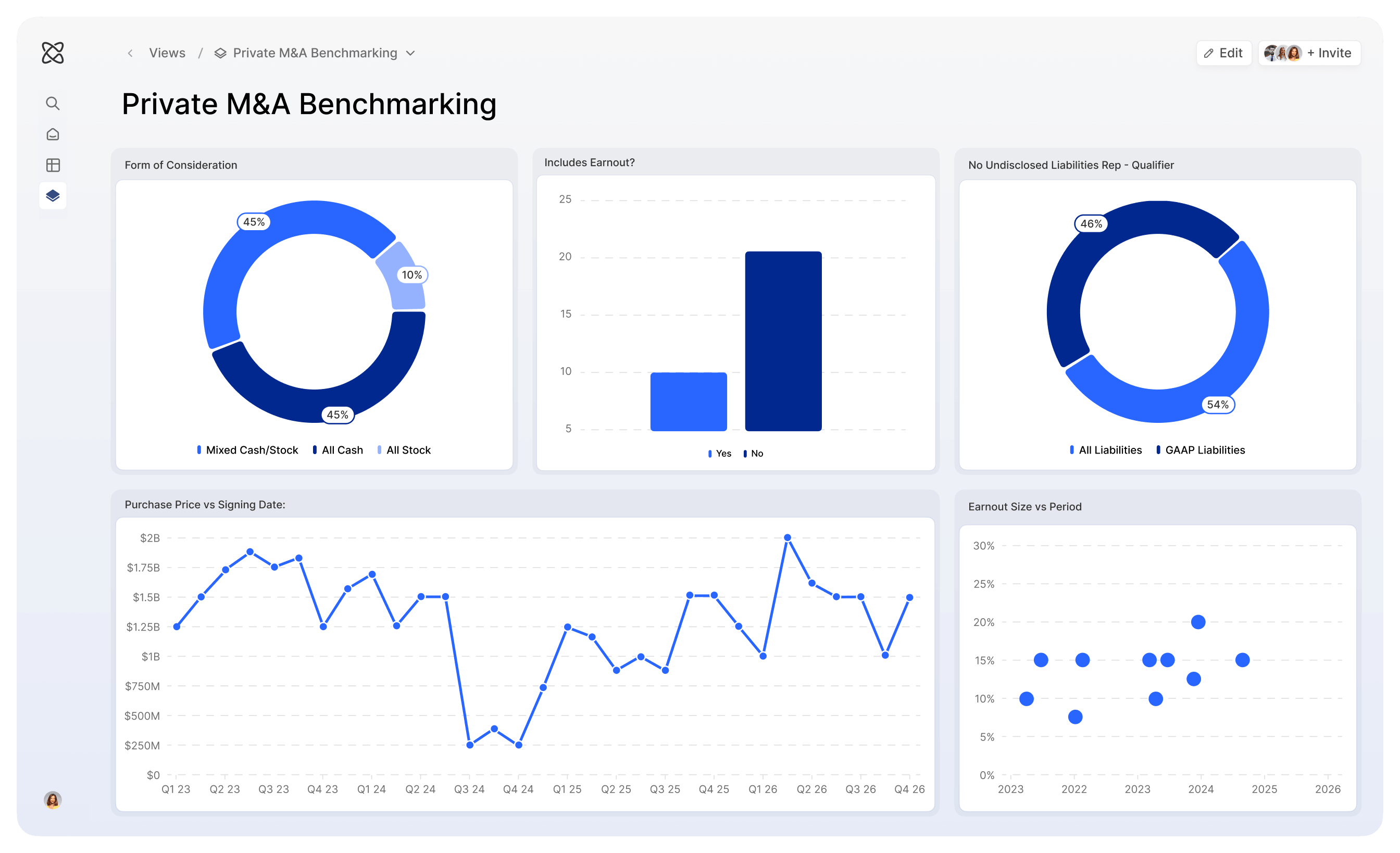This screenshot has height=853, width=1400.
Task: Toggle the All Stock legend series
Action: [404, 450]
